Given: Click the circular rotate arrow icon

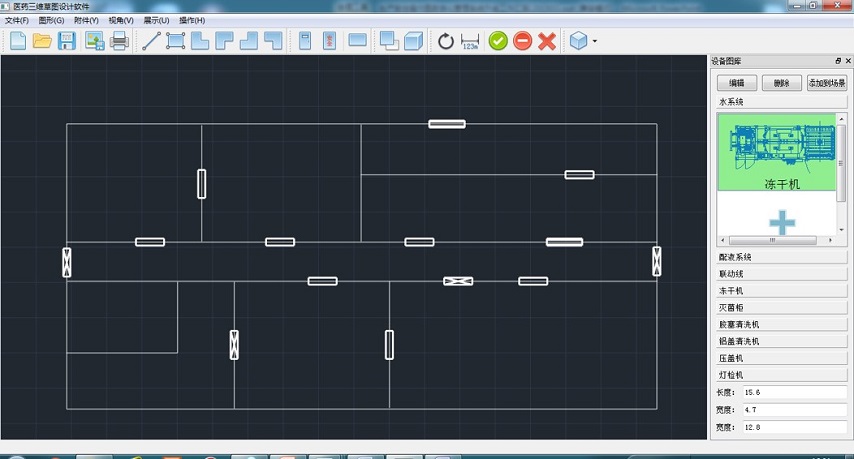Looking at the screenshot, I should (446, 41).
